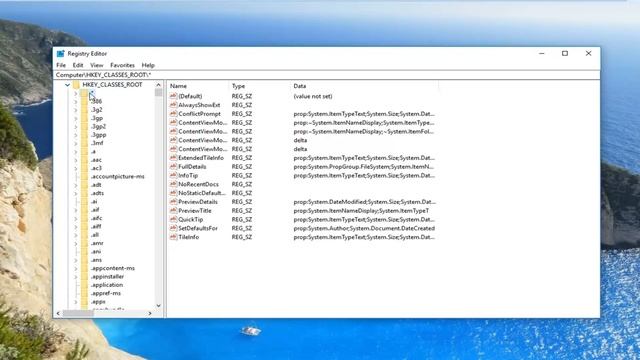The image size is (640, 360).
Task: Expand the .386 key
Action: tap(76, 102)
